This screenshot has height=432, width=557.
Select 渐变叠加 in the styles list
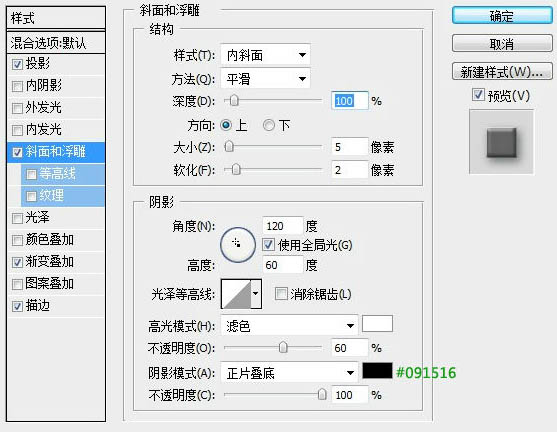pos(49,262)
